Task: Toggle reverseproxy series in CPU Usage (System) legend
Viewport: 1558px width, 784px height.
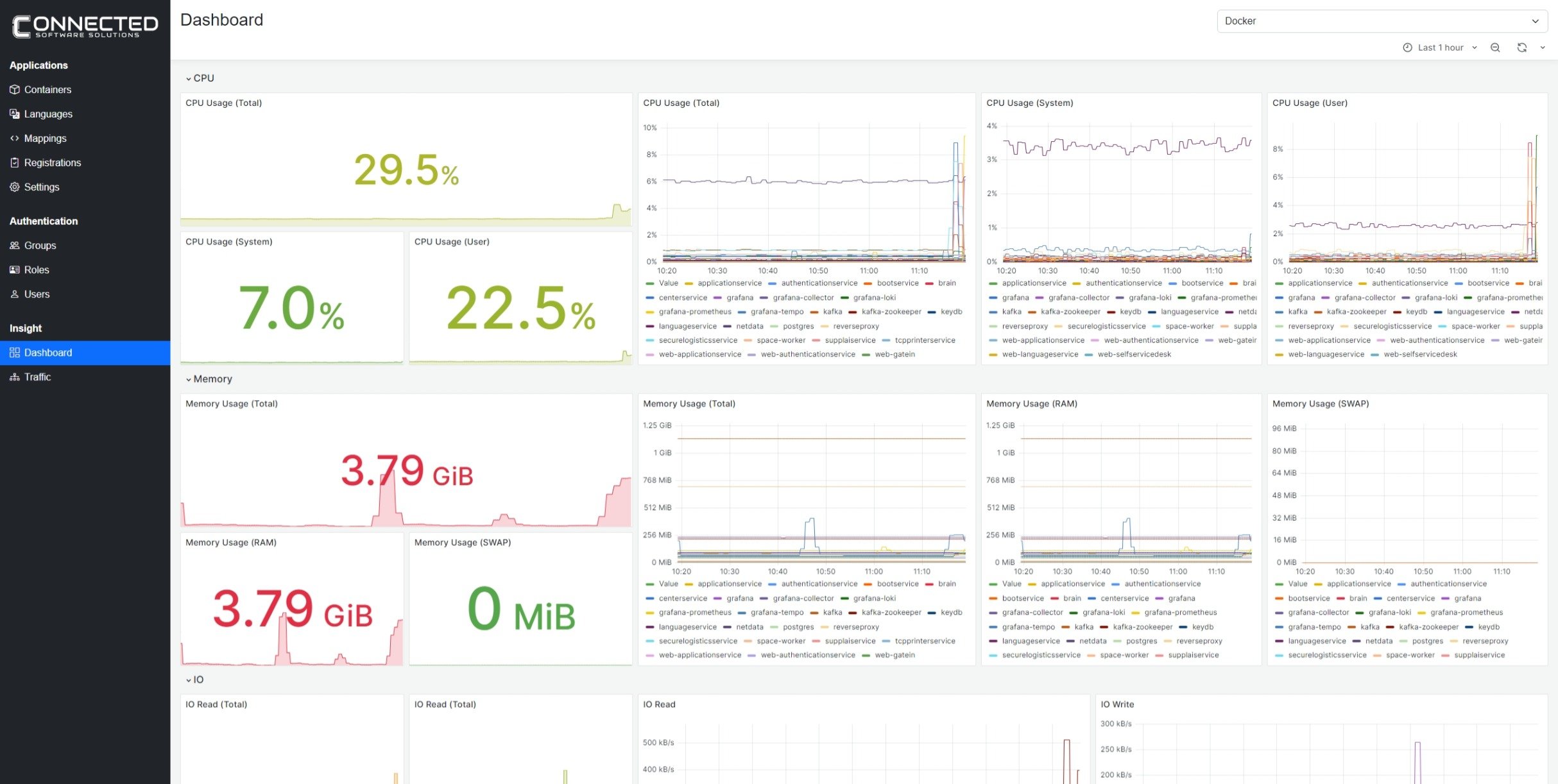Action: [1024, 327]
